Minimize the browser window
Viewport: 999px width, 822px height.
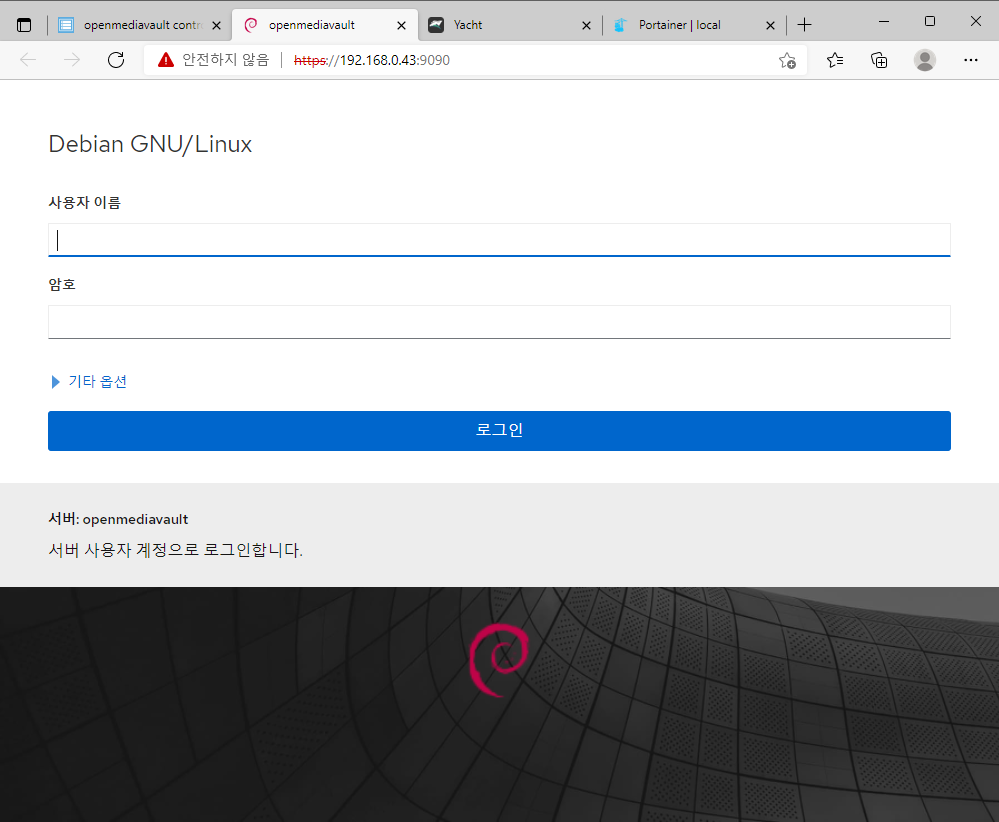(884, 22)
